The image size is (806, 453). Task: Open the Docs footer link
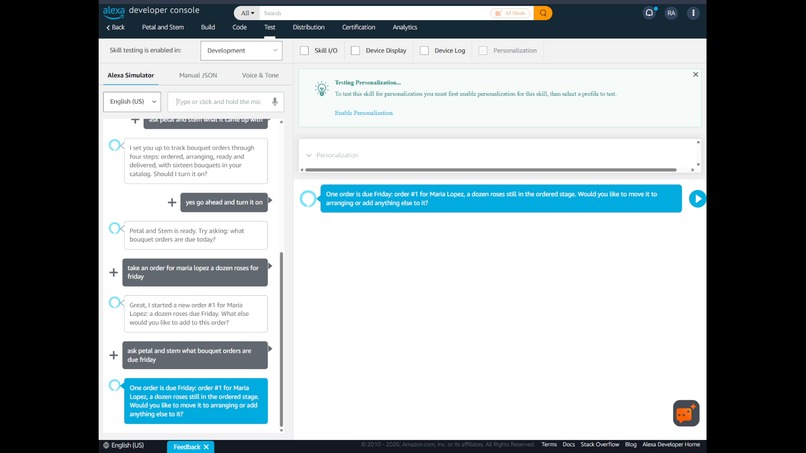pos(569,445)
